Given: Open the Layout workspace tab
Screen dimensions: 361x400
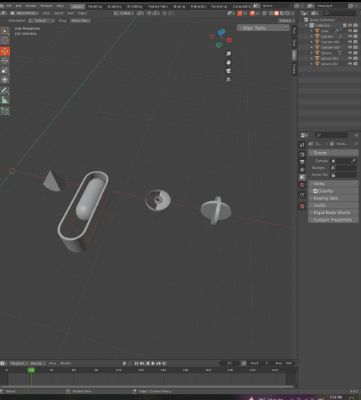Looking at the screenshot, I should (x=78, y=6).
